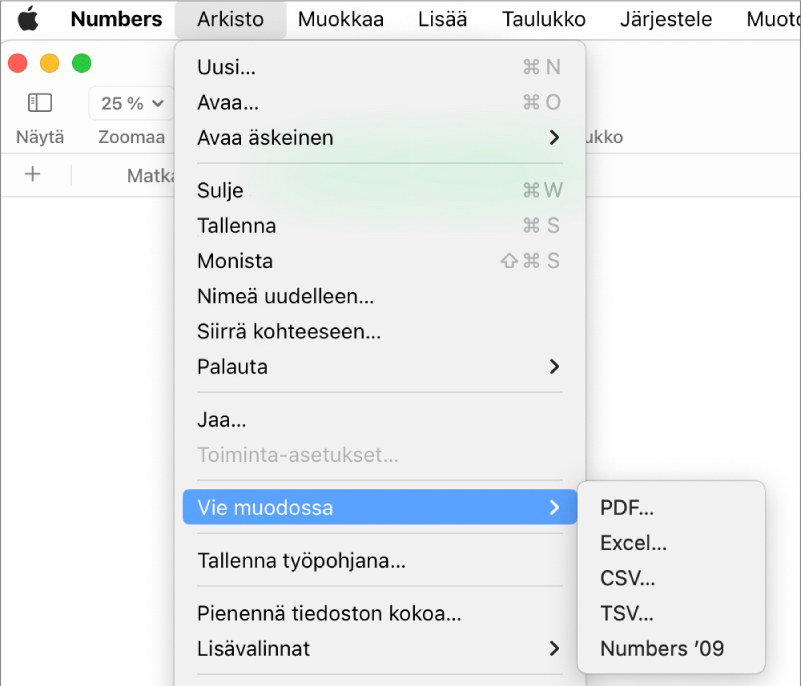This screenshot has height=686, width=801.
Task: Open the Numbers app menu
Action: pos(116,19)
